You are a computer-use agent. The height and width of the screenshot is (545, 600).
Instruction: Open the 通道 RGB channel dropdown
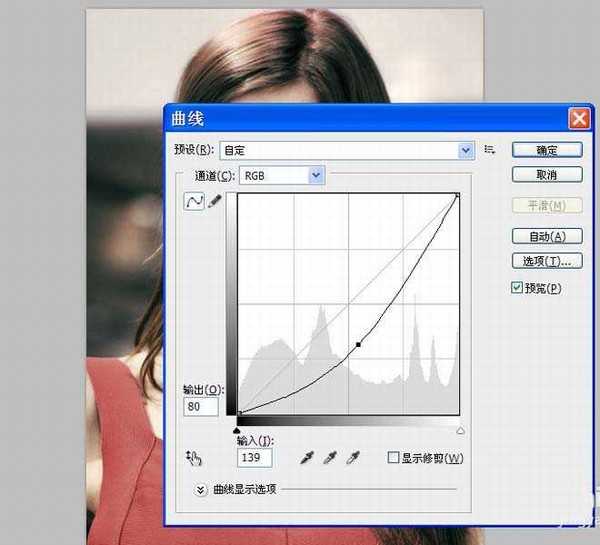point(317,176)
